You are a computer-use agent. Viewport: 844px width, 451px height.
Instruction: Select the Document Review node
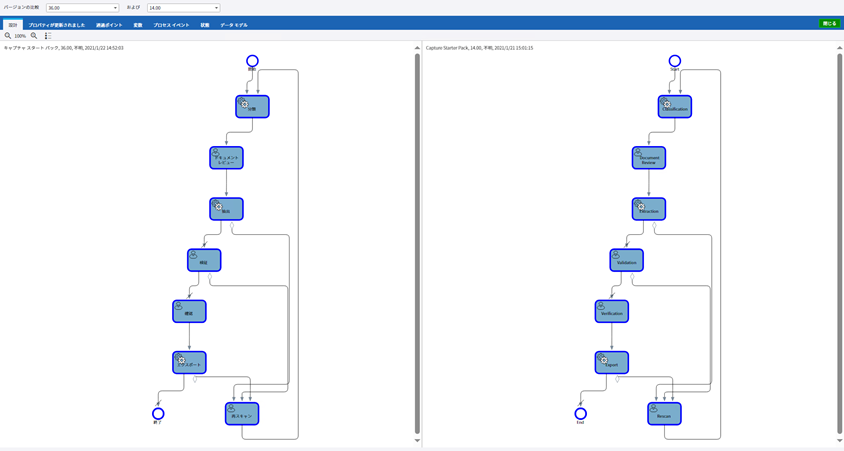pos(649,157)
